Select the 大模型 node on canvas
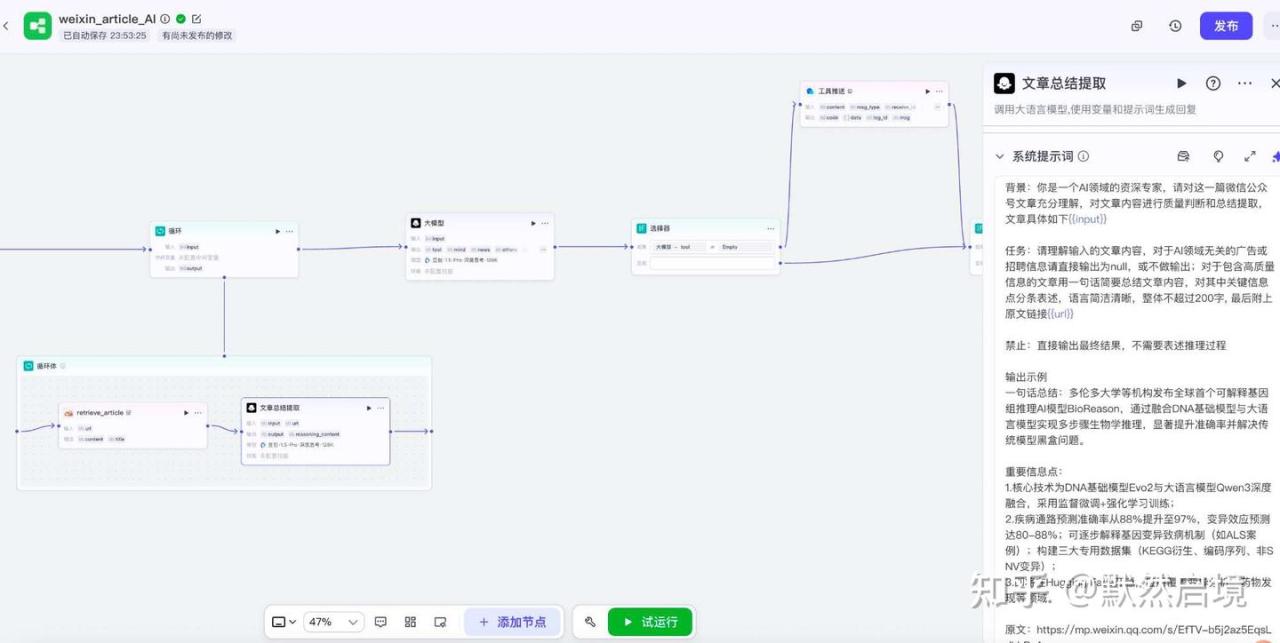This screenshot has width=1280, height=643. (479, 246)
